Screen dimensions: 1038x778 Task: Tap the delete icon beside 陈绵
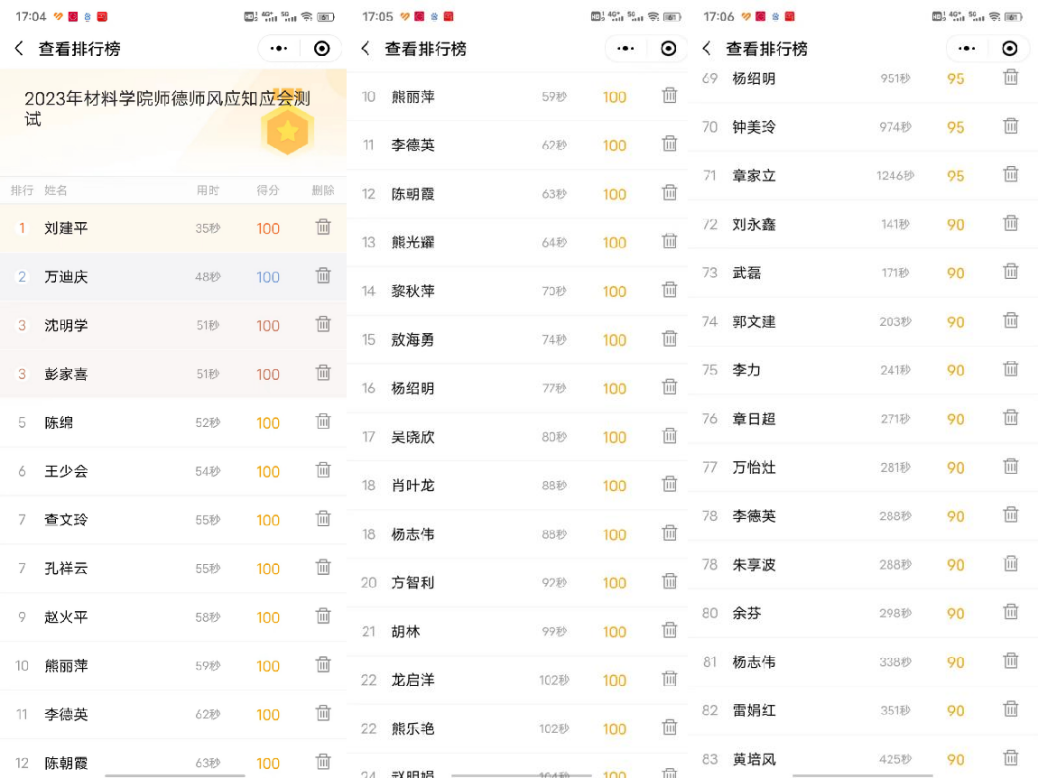click(323, 421)
